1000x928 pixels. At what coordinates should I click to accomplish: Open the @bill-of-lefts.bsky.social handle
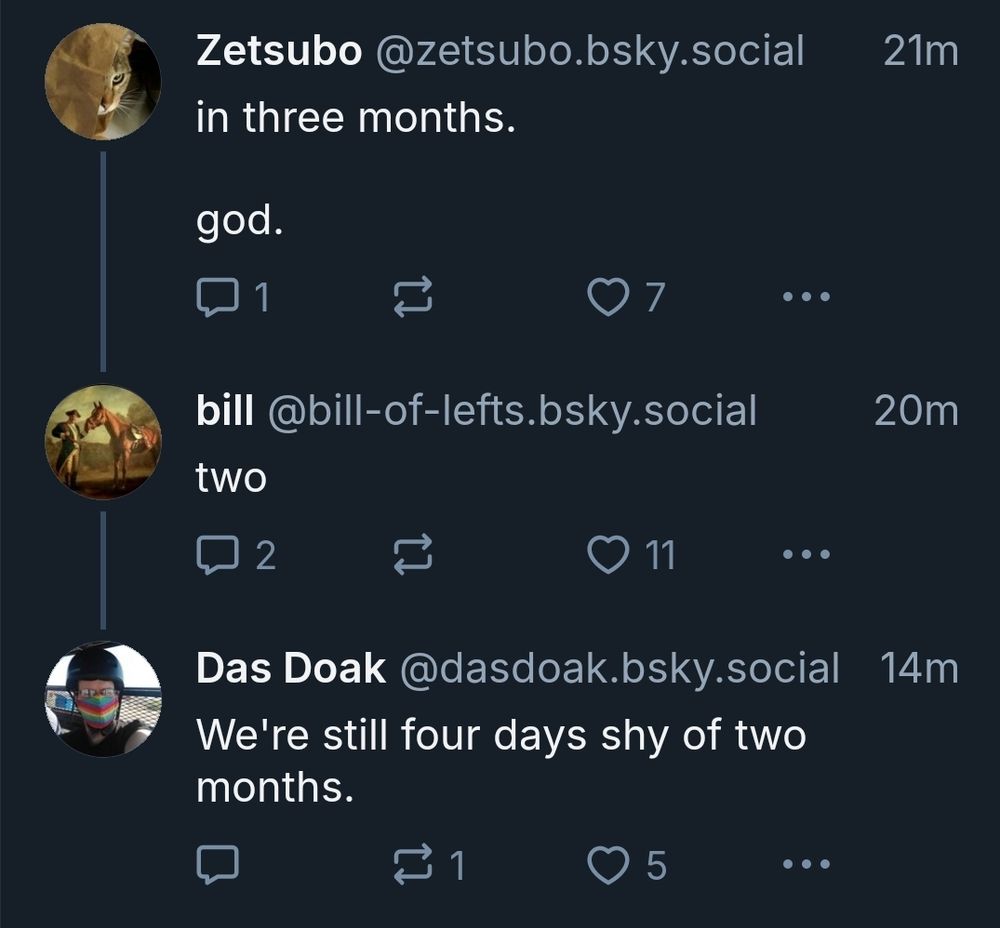[513, 410]
